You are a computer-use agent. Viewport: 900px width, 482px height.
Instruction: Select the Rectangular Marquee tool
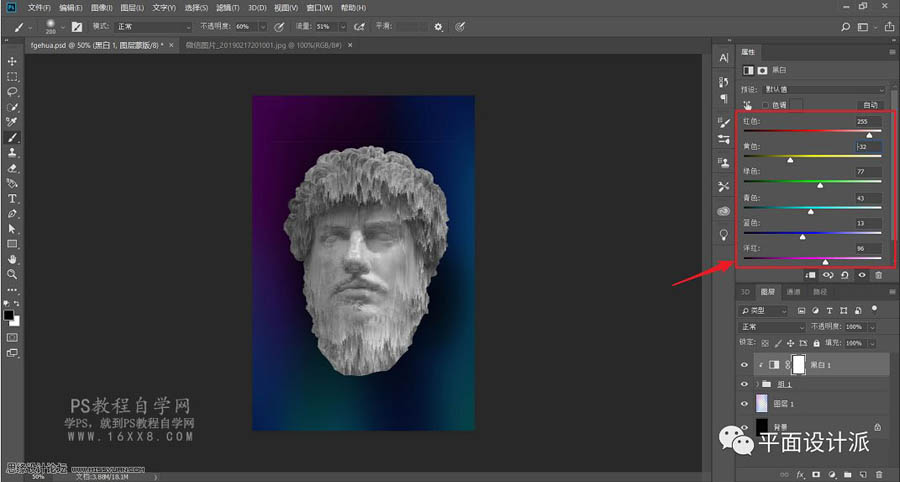click(x=12, y=76)
